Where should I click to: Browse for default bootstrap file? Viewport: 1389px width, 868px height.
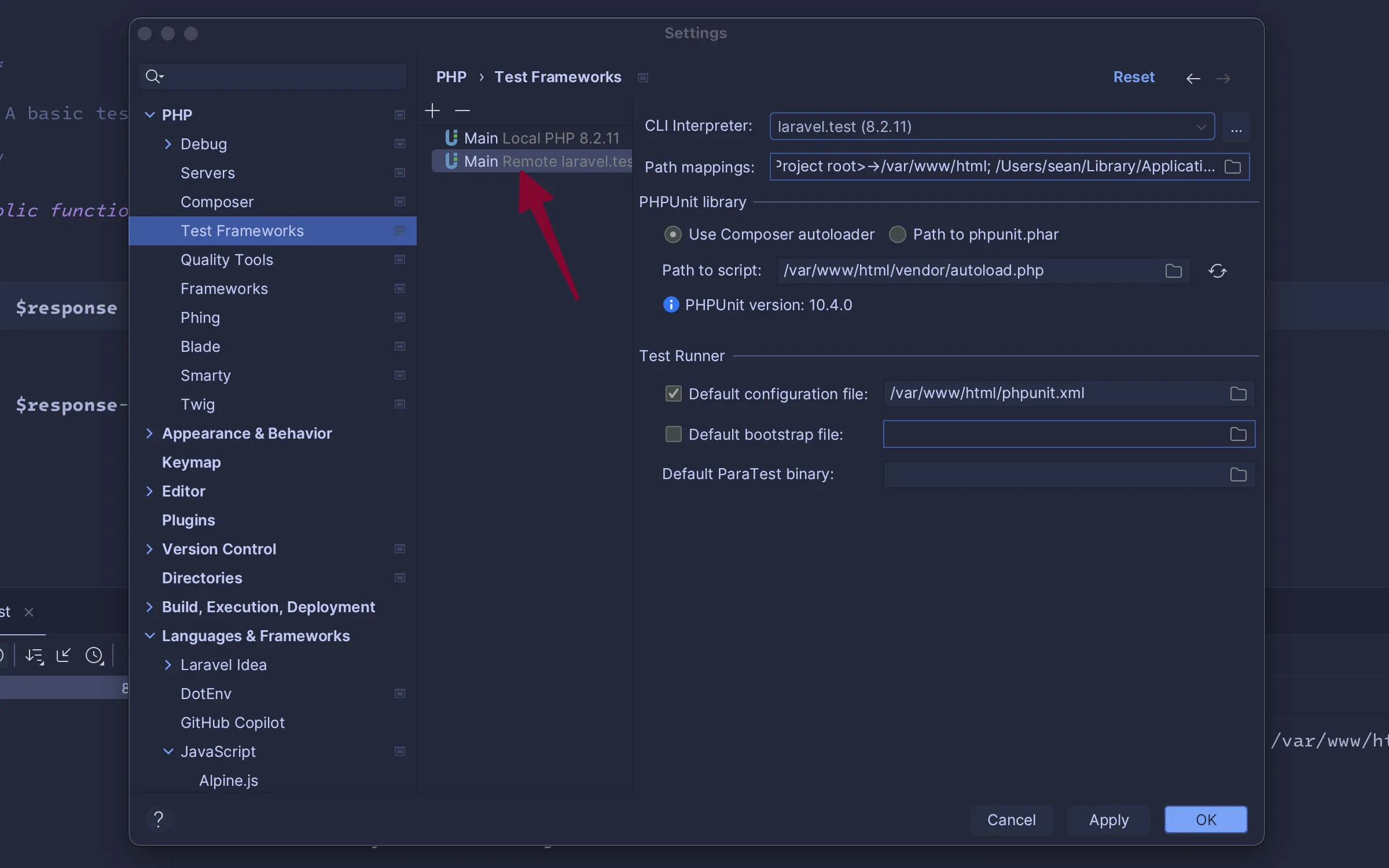coord(1238,434)
